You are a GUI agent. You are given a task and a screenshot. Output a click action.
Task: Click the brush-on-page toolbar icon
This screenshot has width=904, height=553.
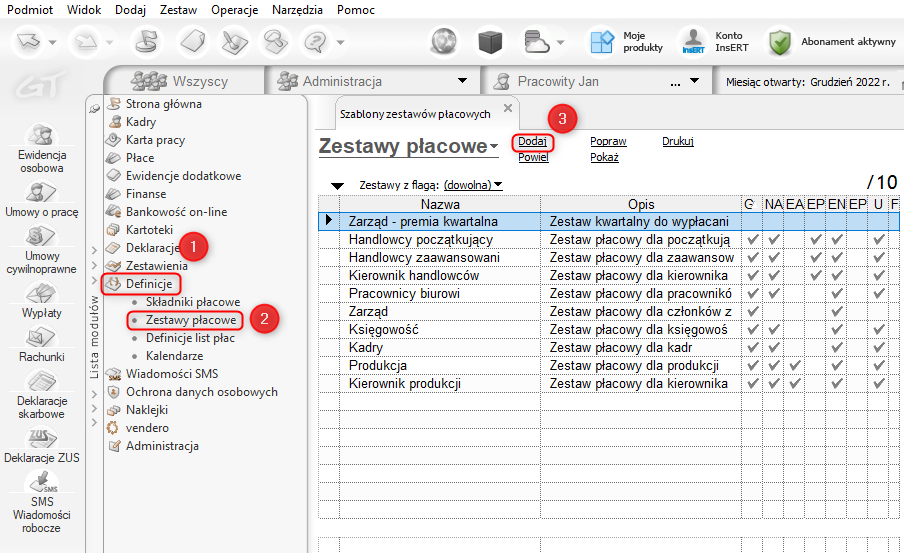tap(235, 42)
